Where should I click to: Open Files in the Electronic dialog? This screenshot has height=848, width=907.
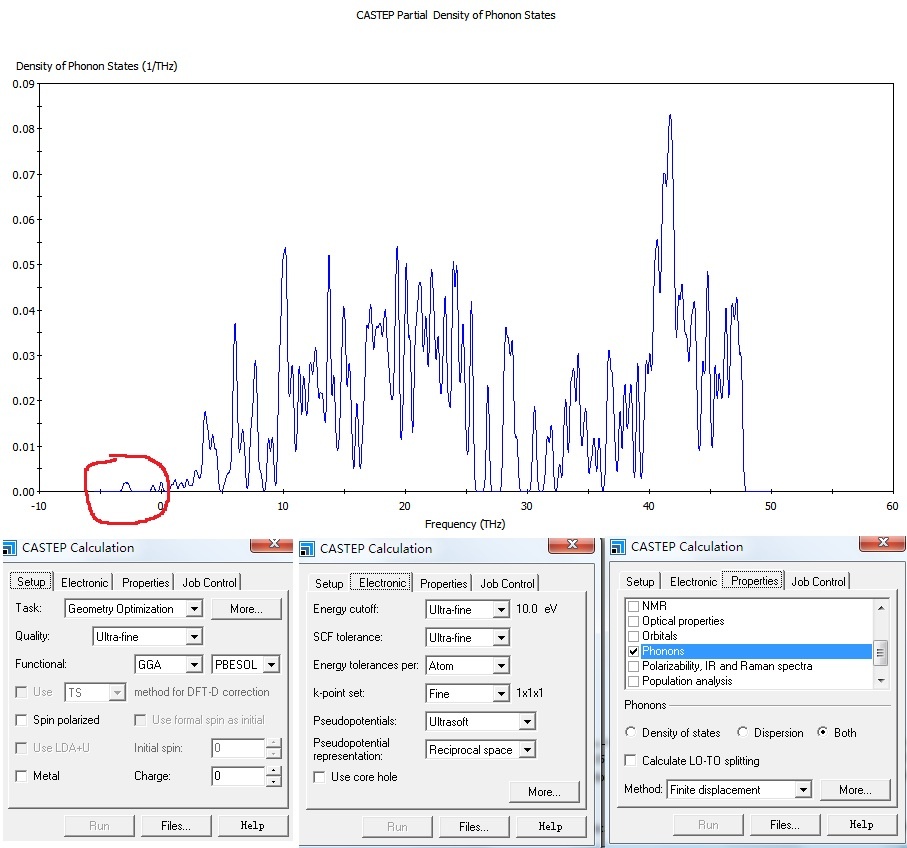pyautogui.click(x=474, y=827)
